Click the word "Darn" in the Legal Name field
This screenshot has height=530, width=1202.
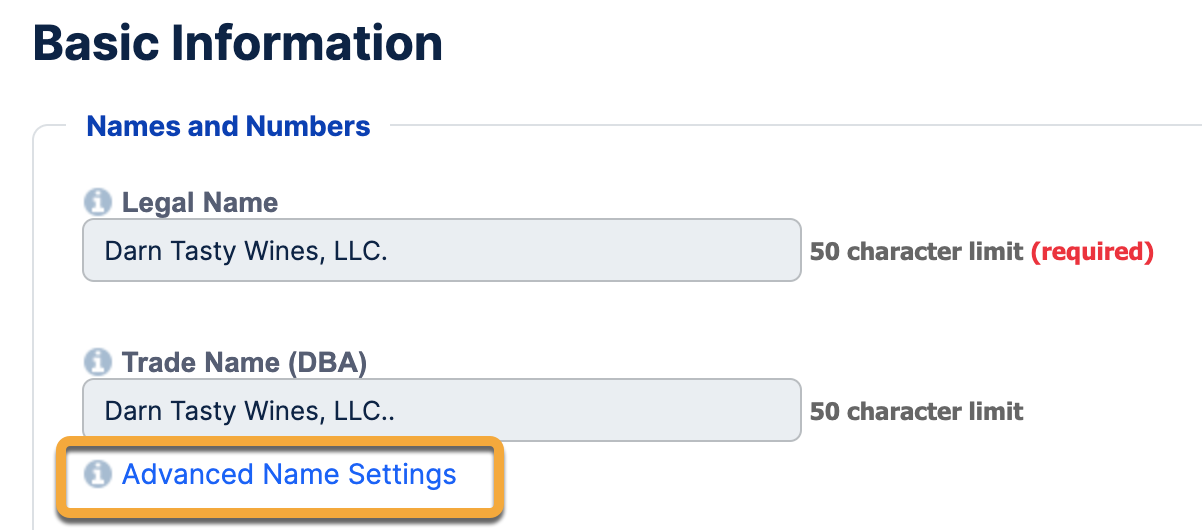coord(129,250)
